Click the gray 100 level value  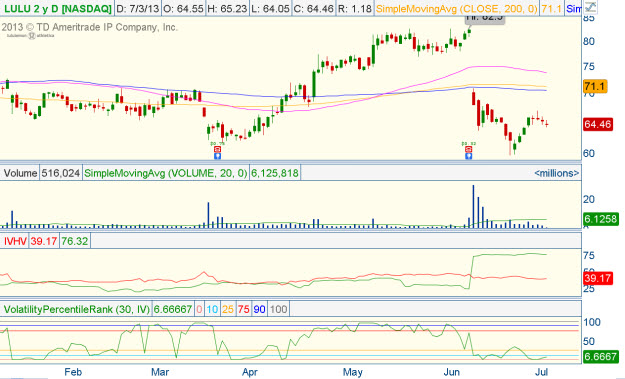(x=278, y=309)
